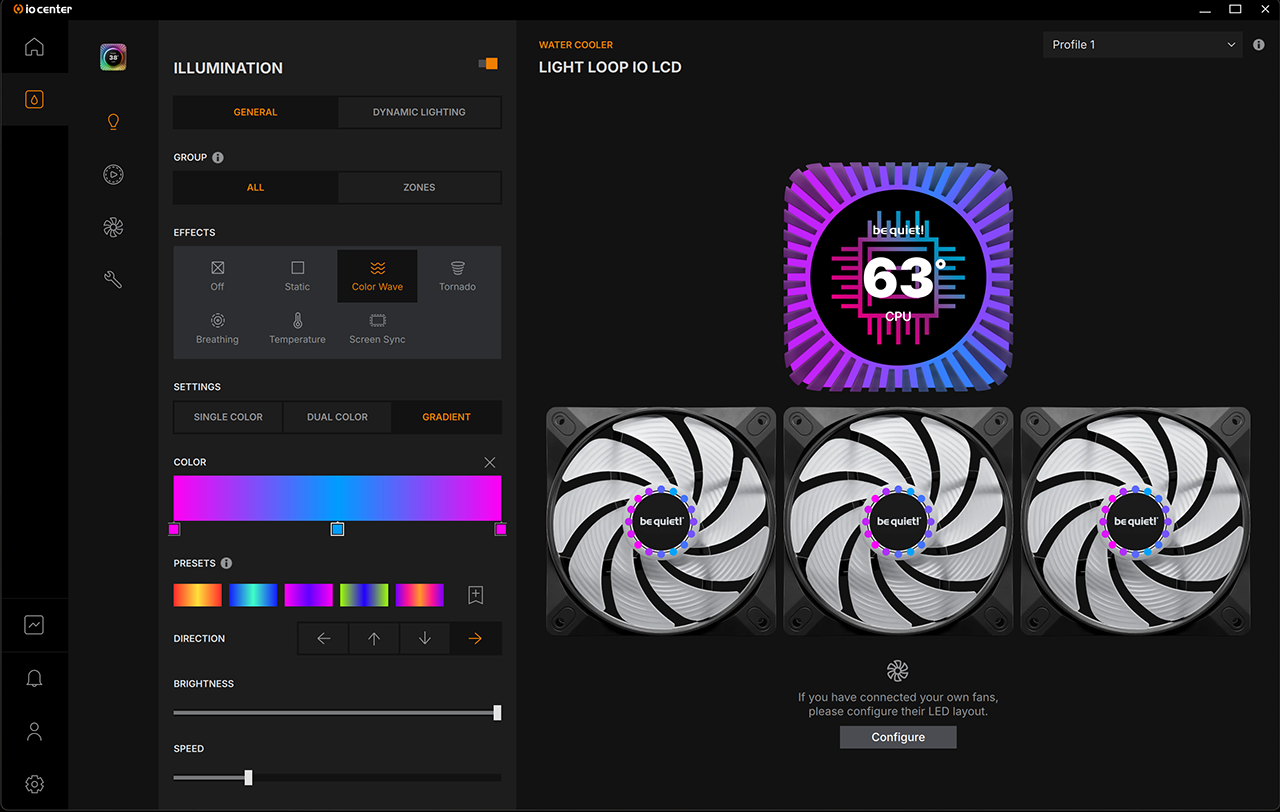Click the io center logo in title bar

point(43,9)
